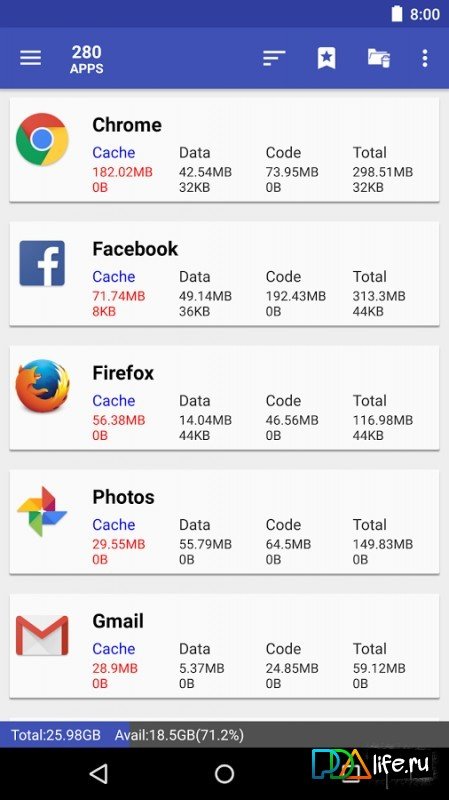
Task: Tap the Firefox app icon
Action: pos(42,386)
